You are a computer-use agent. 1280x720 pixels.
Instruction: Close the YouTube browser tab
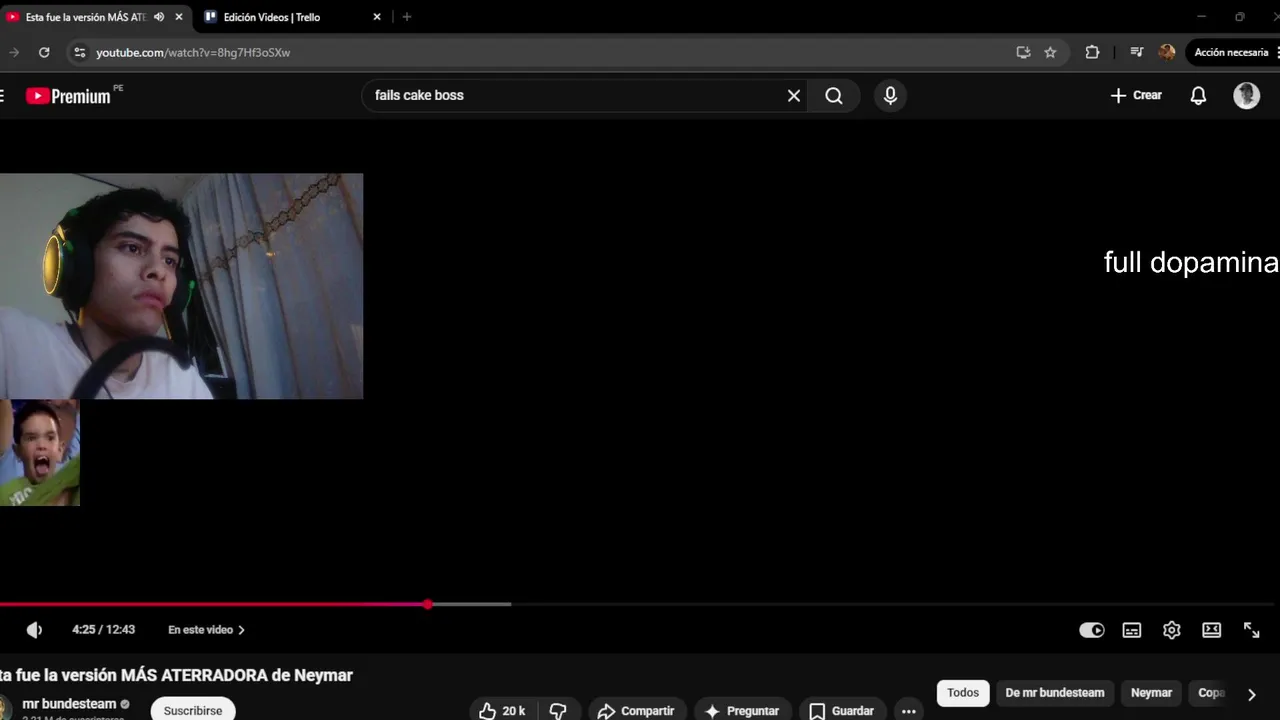pos(179,17)
